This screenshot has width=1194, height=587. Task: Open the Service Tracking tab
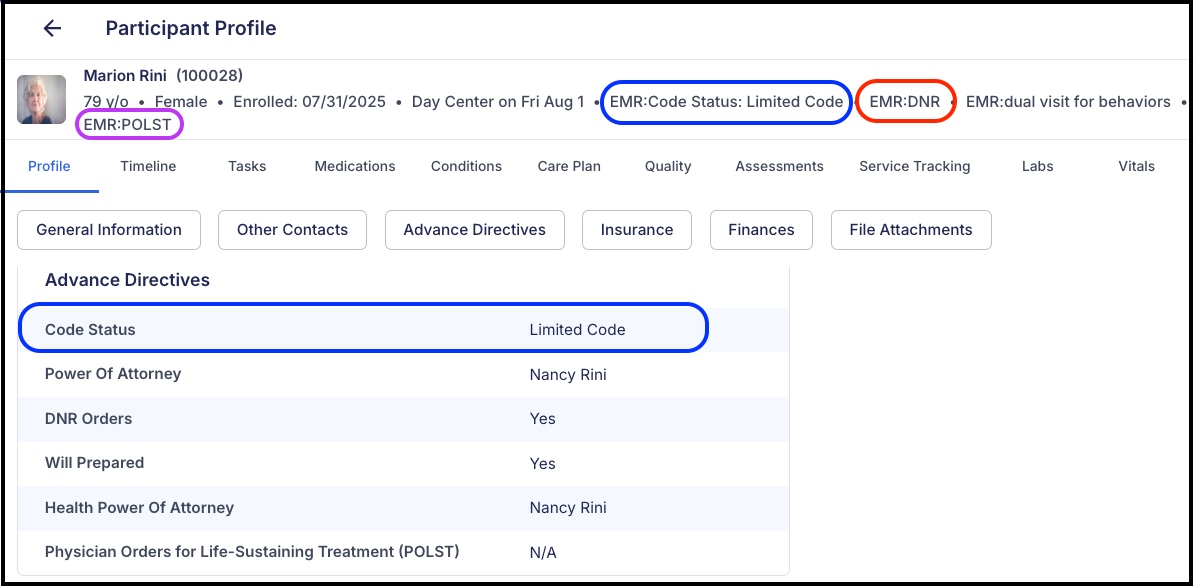point(915,166)
